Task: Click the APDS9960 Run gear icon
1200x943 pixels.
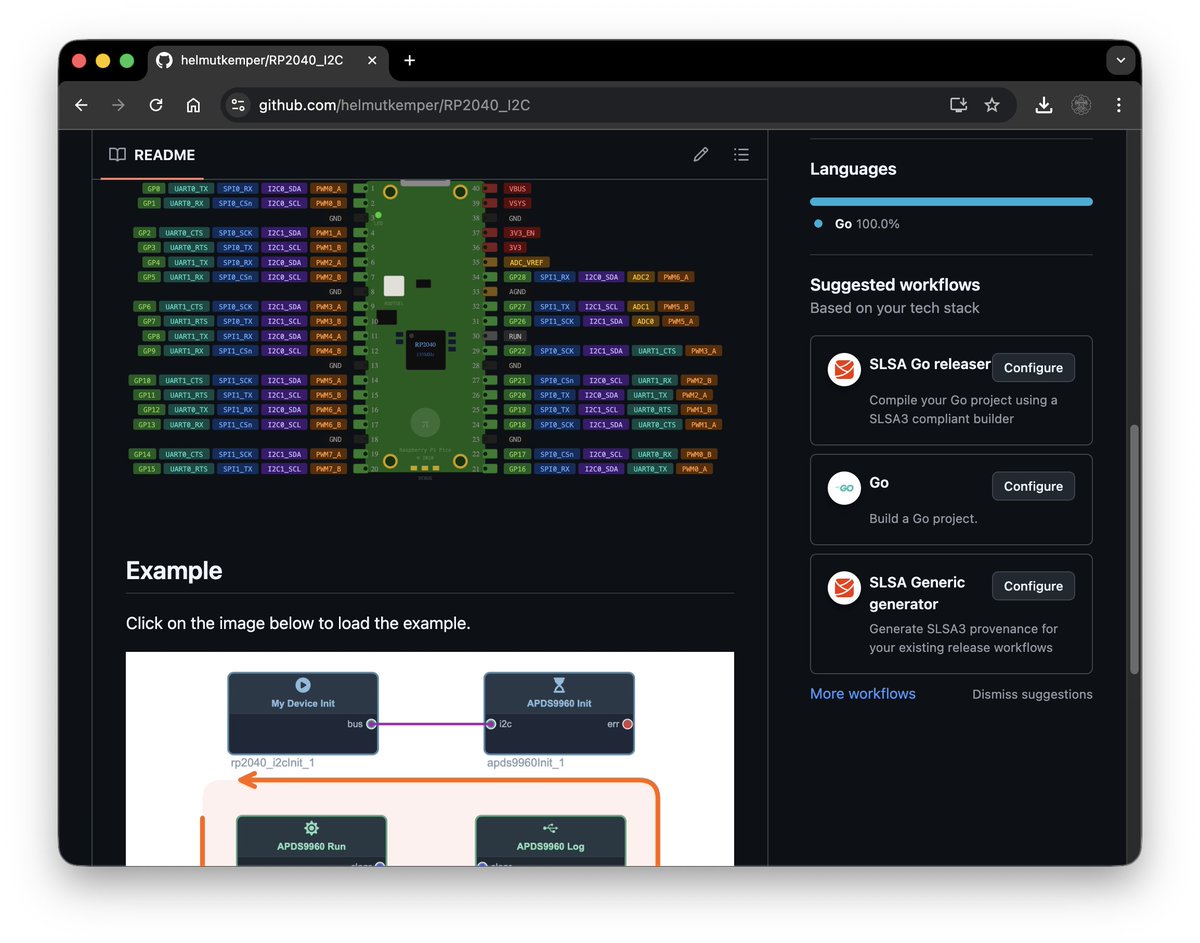Action: pyautogui.click(x=311, y=828)
